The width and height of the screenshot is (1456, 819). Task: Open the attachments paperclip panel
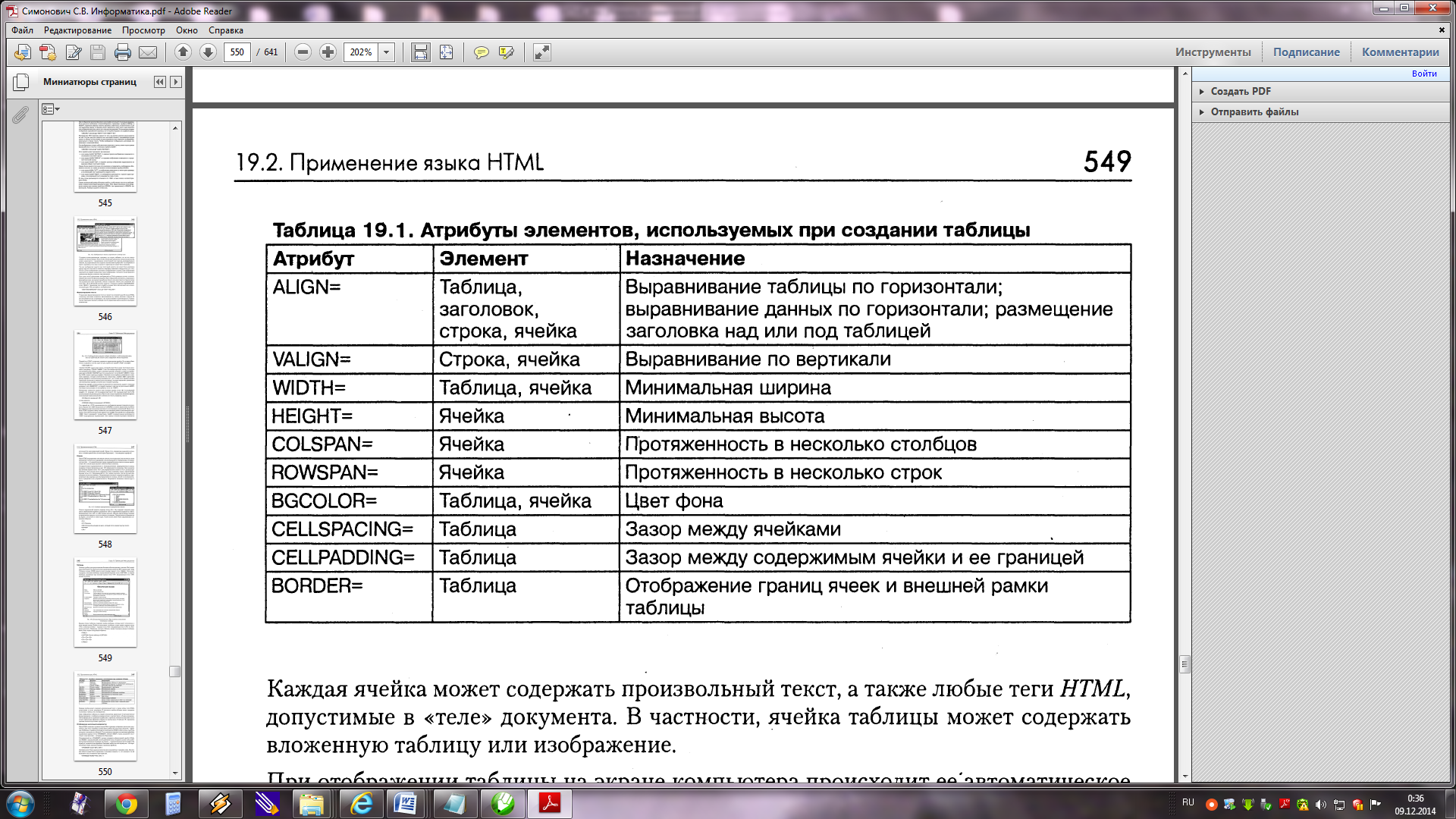(20, 115)
